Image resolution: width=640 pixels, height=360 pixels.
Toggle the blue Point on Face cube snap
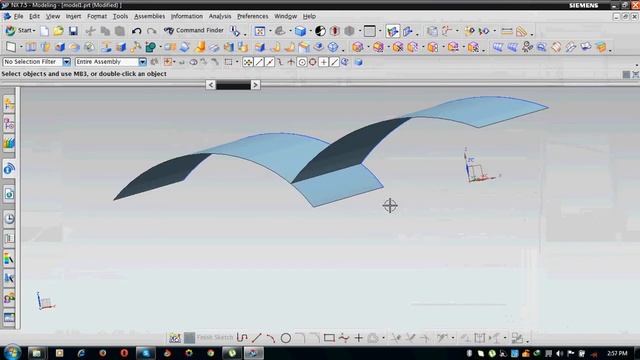358,62
